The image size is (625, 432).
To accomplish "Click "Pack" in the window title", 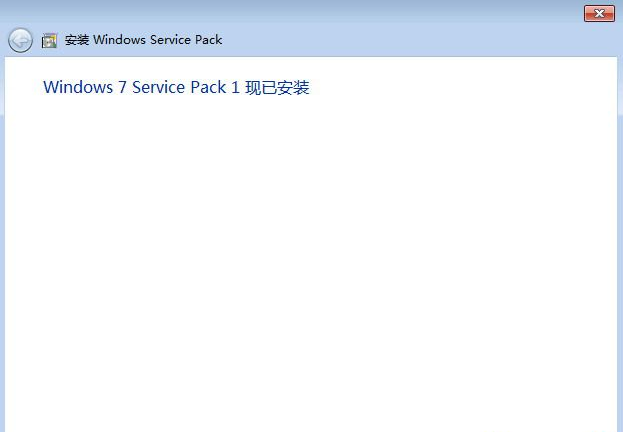I will 210,40.
